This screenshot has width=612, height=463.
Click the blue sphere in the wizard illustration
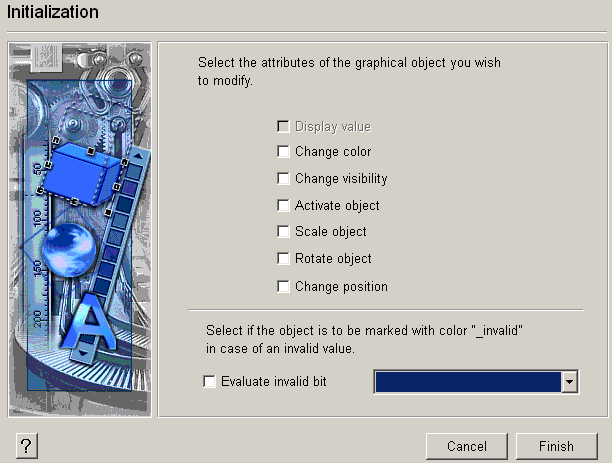click(64, 245)
